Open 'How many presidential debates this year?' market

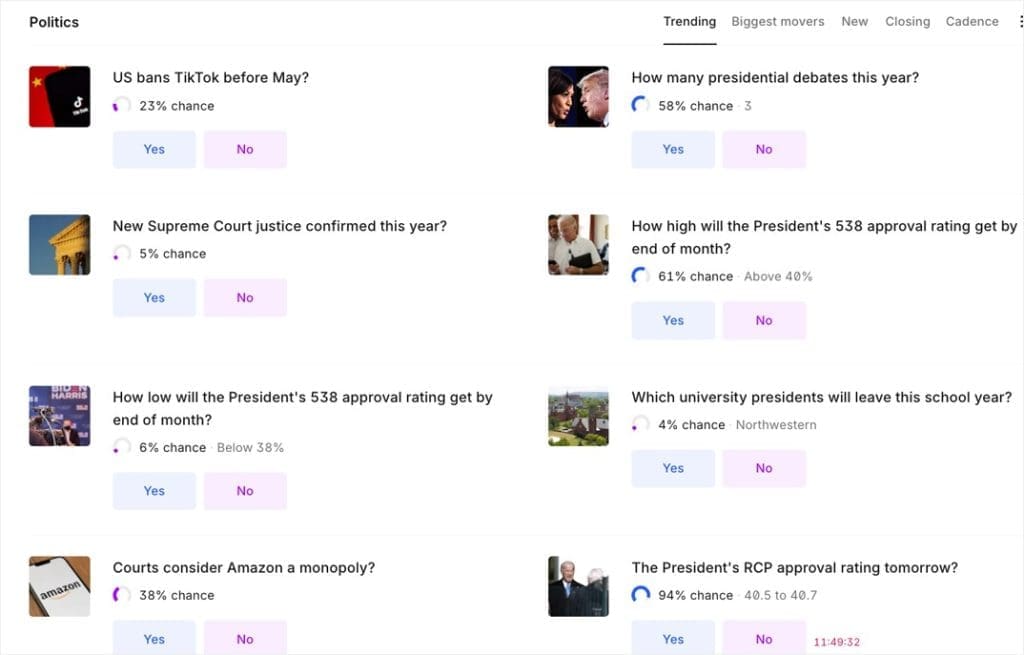(775, 78)
